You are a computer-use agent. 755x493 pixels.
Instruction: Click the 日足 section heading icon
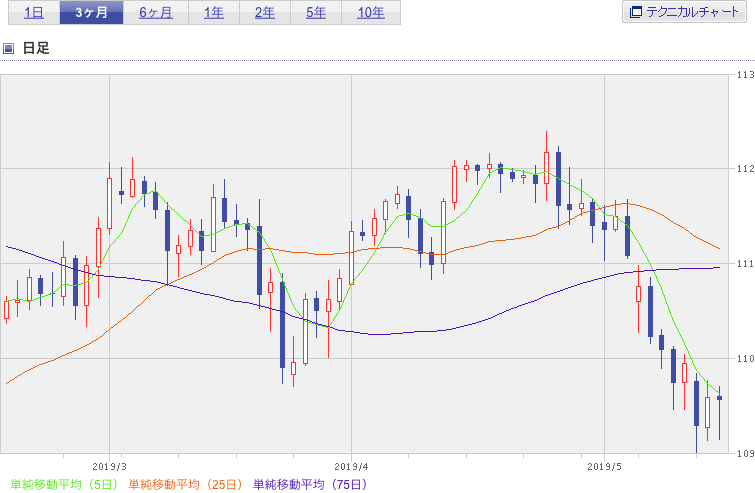8,48
